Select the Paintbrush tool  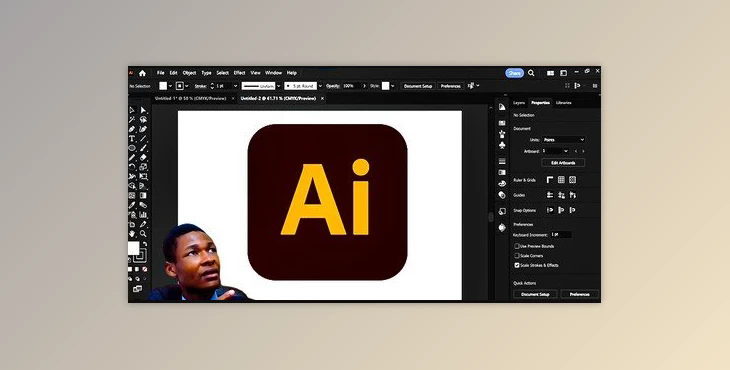coord(143,148)
